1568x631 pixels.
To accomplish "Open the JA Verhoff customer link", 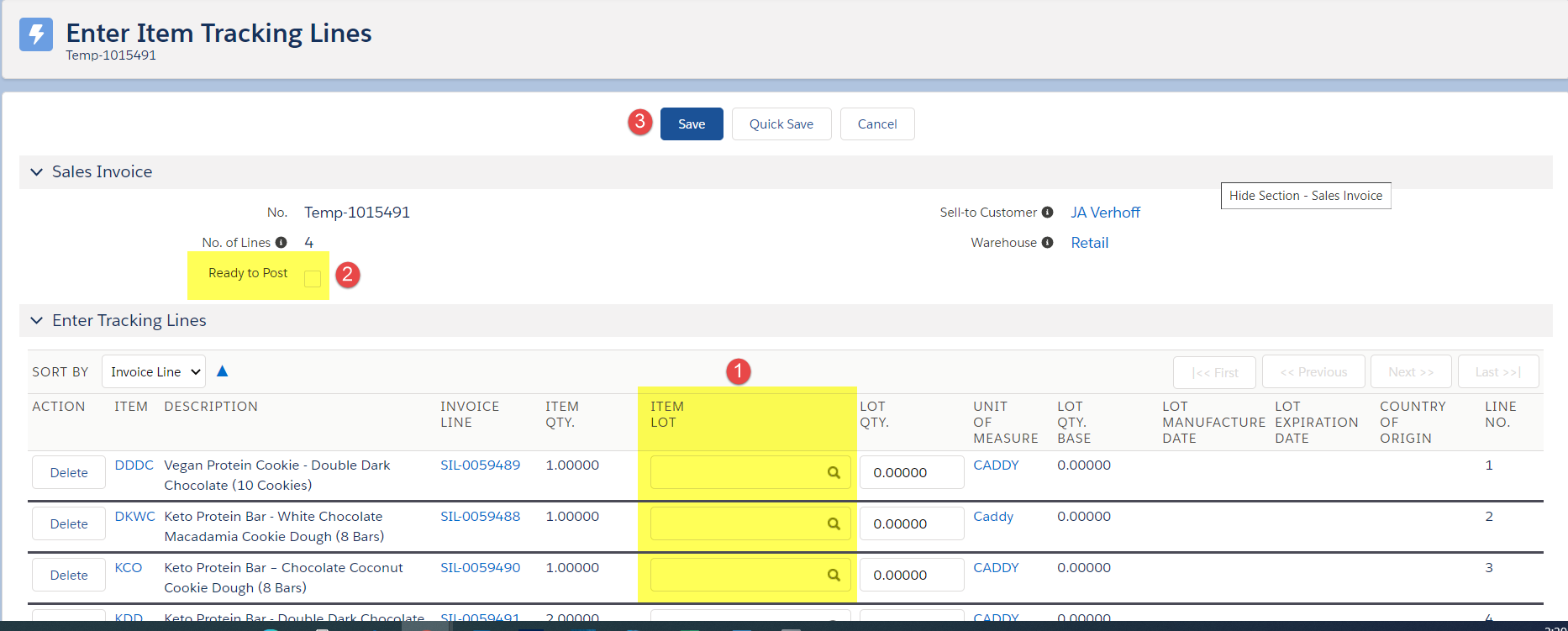I will pos(1105,213).
